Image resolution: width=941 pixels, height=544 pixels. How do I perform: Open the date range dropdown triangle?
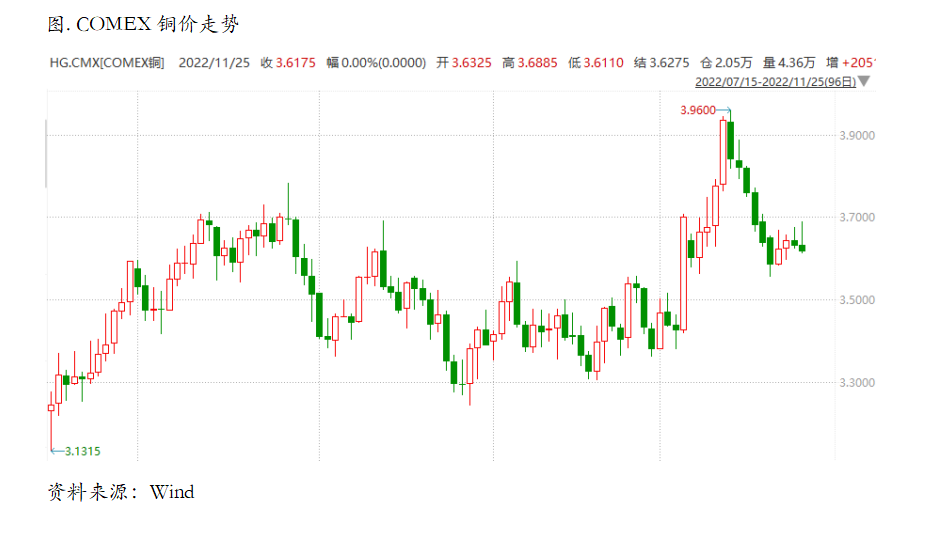click(864, 81)
